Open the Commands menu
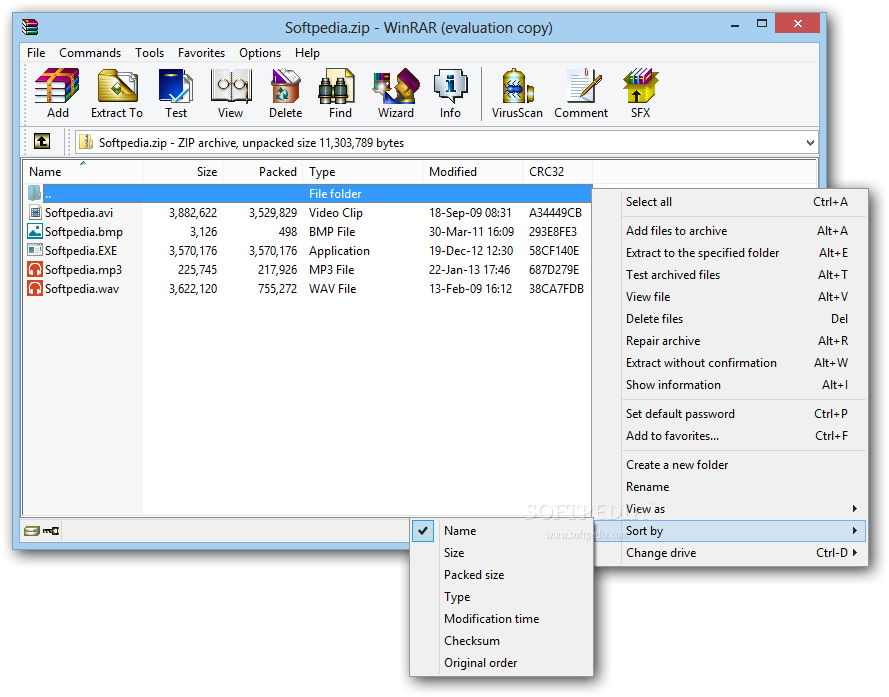The image size is (889, 697). pos(89,53)
